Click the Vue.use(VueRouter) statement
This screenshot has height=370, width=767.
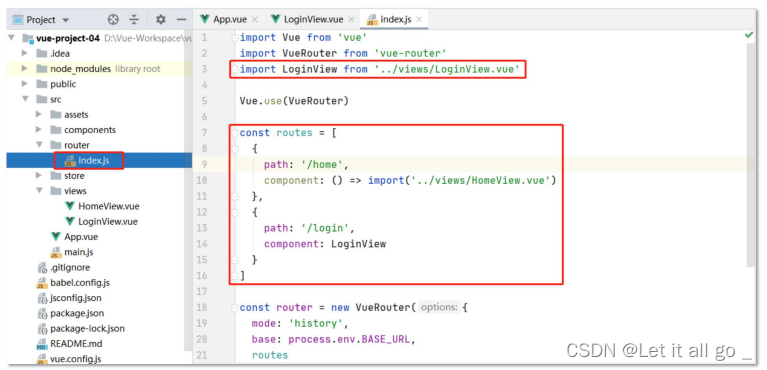coord(294,101)
